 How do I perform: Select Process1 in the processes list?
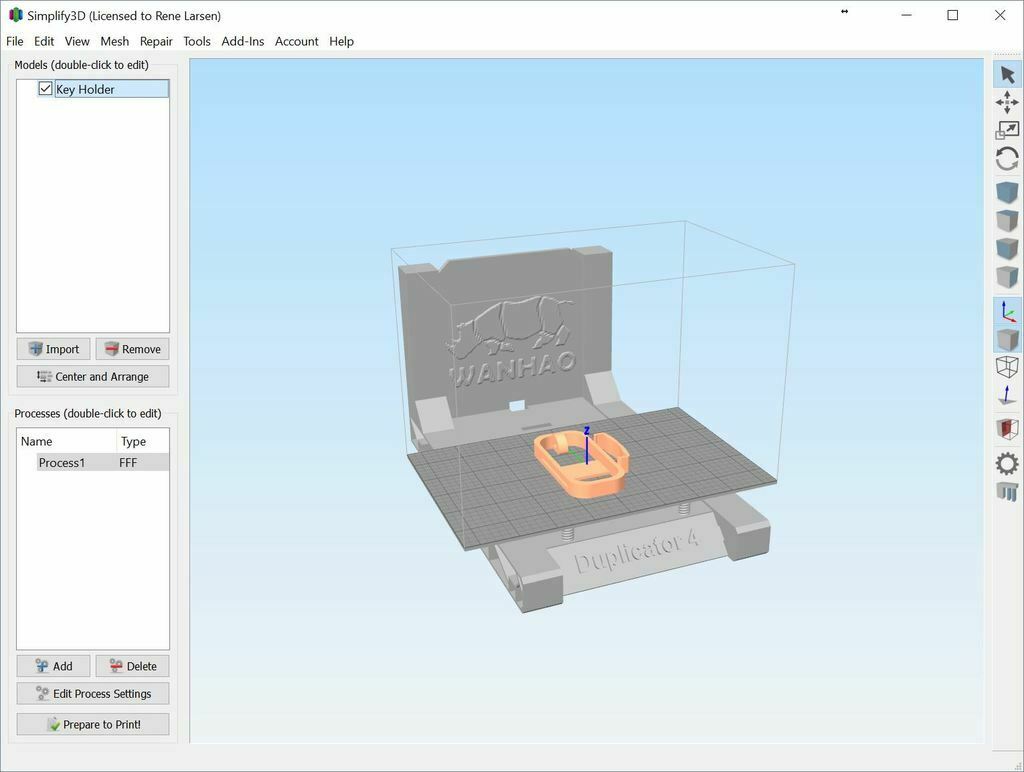coord(62,462)
